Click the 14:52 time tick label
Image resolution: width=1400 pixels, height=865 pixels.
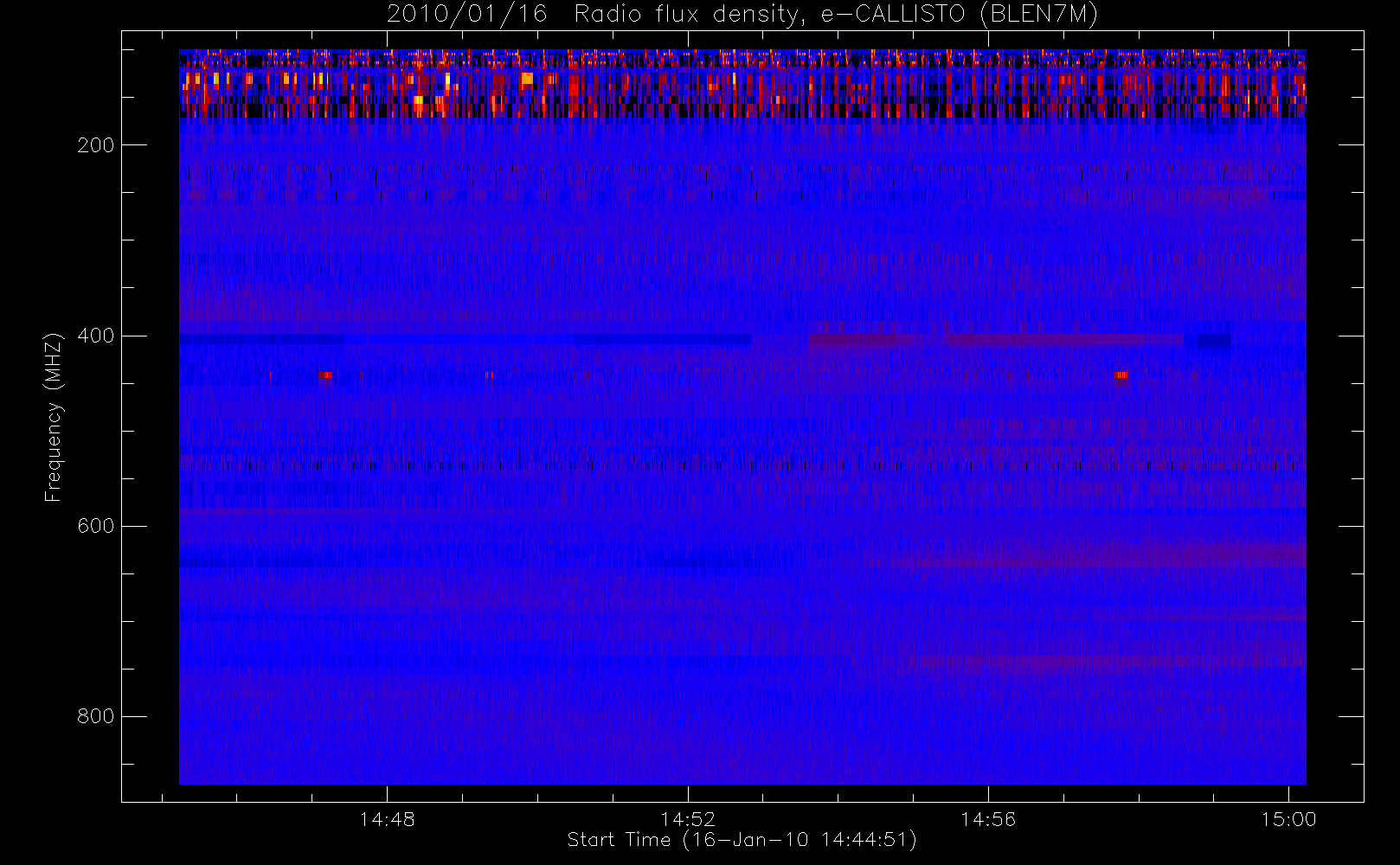point(688,819)
